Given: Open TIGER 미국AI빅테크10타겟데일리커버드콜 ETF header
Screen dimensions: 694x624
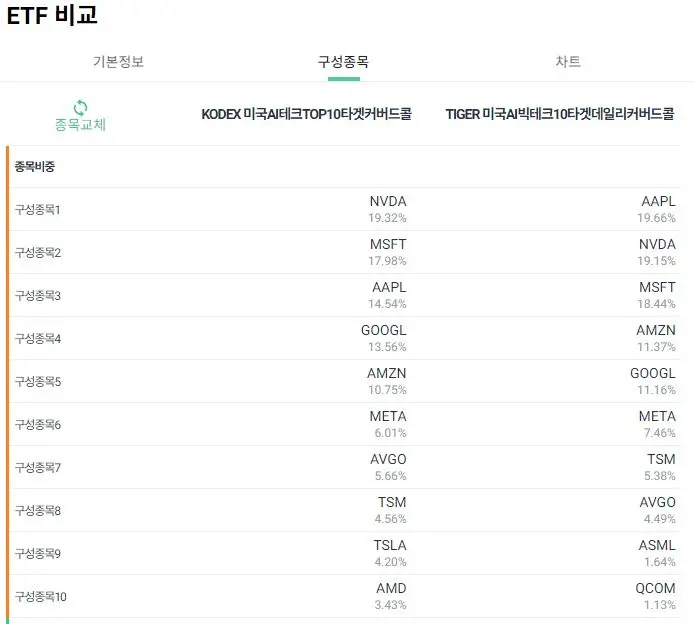Looking at the screenshot, I should pos(560,114).
